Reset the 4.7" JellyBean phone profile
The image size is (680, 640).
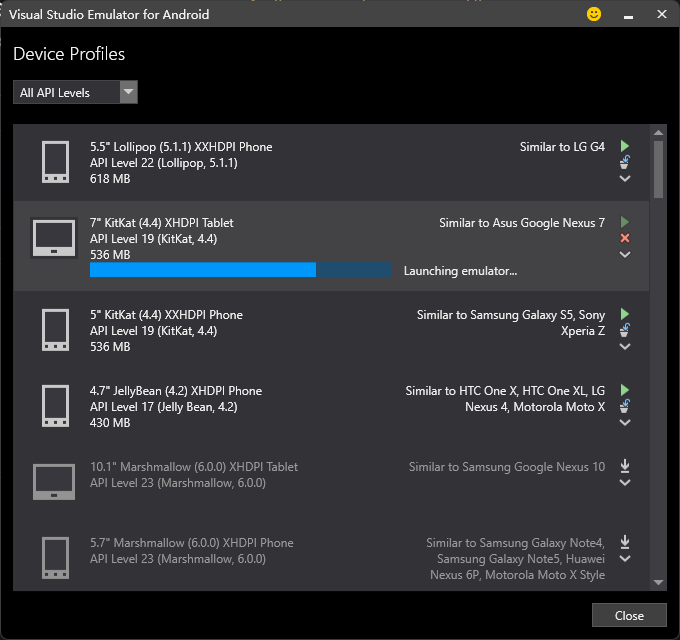[x=624, y=406]
